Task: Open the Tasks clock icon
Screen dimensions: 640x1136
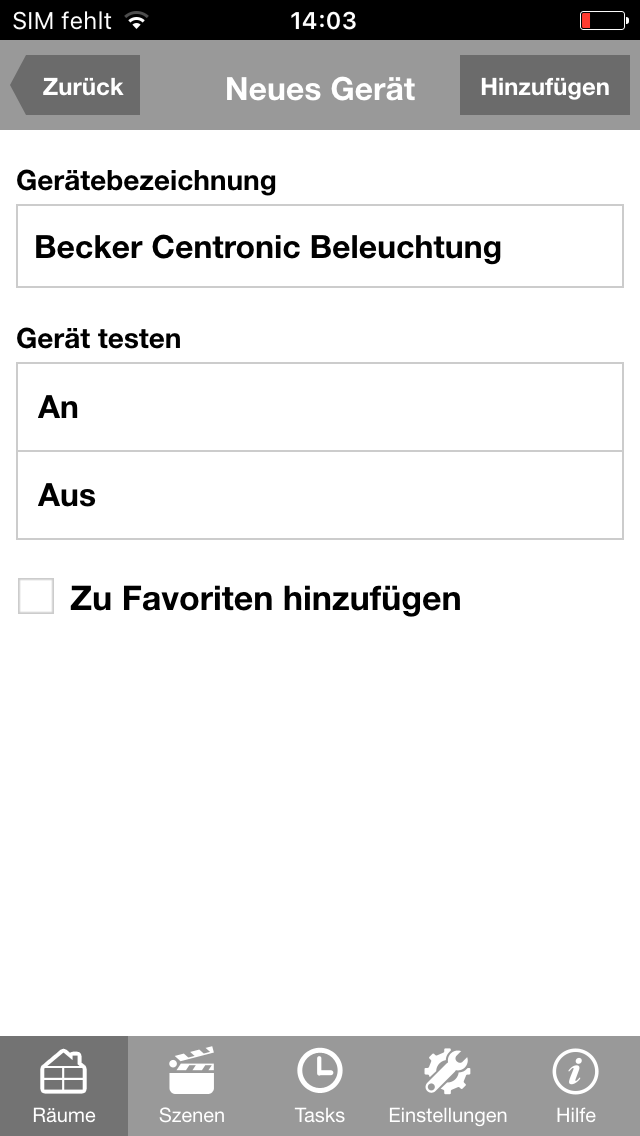Action: (319, 1072)
